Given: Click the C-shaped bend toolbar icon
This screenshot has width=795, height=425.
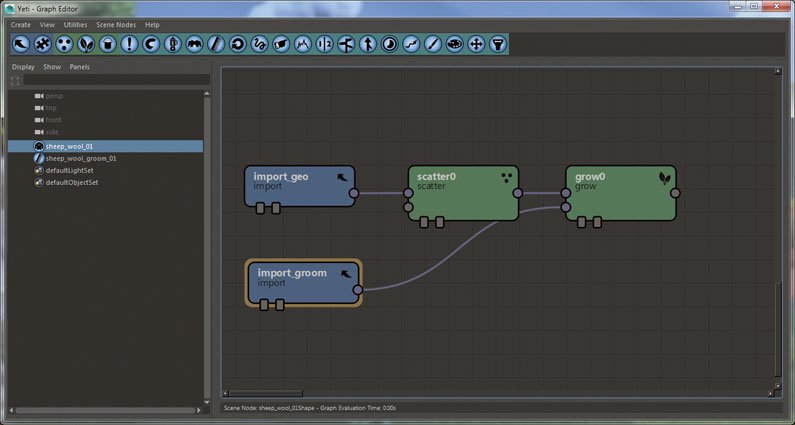Looking at the screenshot, I should [x=151, y=44].
